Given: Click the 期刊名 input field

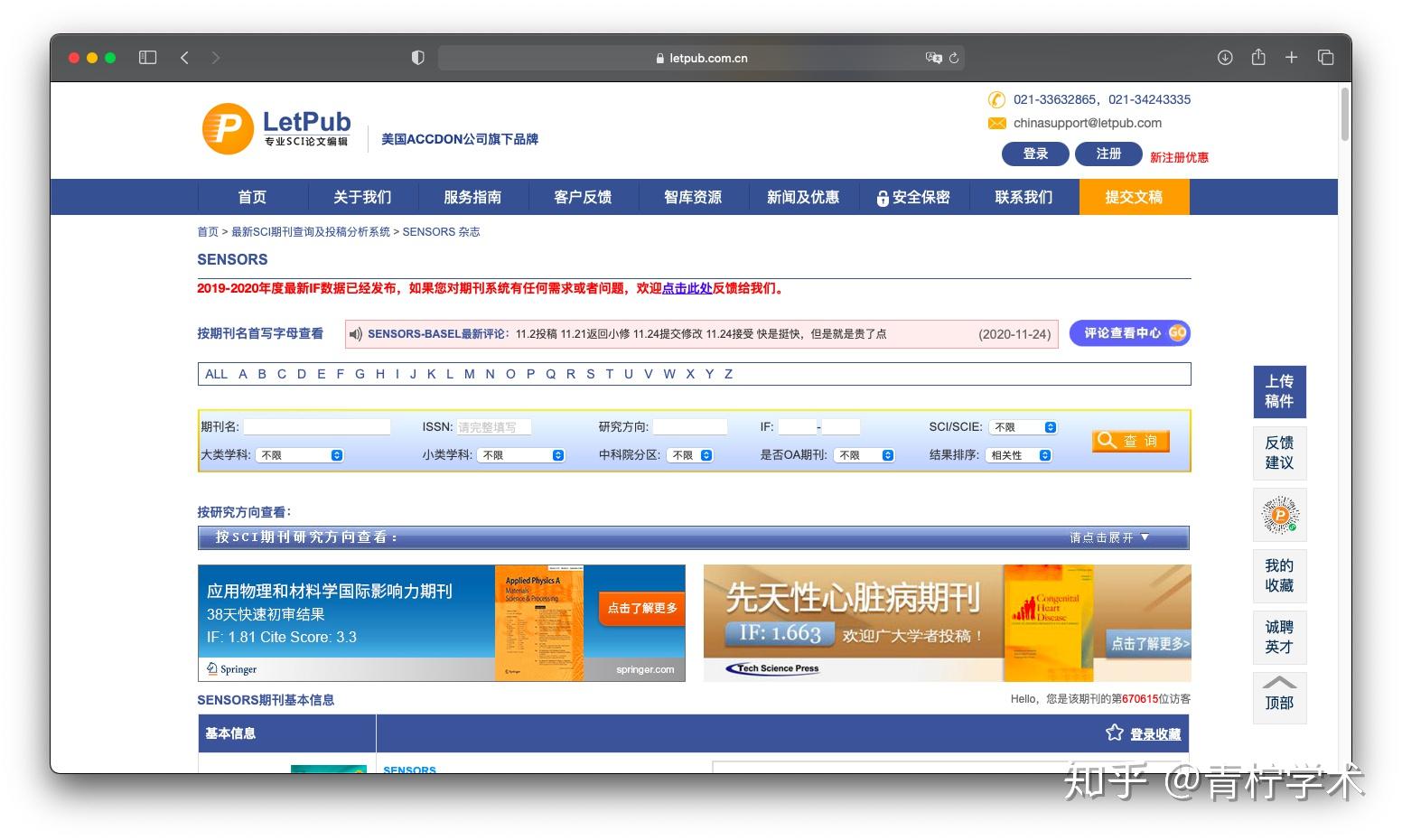Looking at the screenshot, I should point(316,426).
